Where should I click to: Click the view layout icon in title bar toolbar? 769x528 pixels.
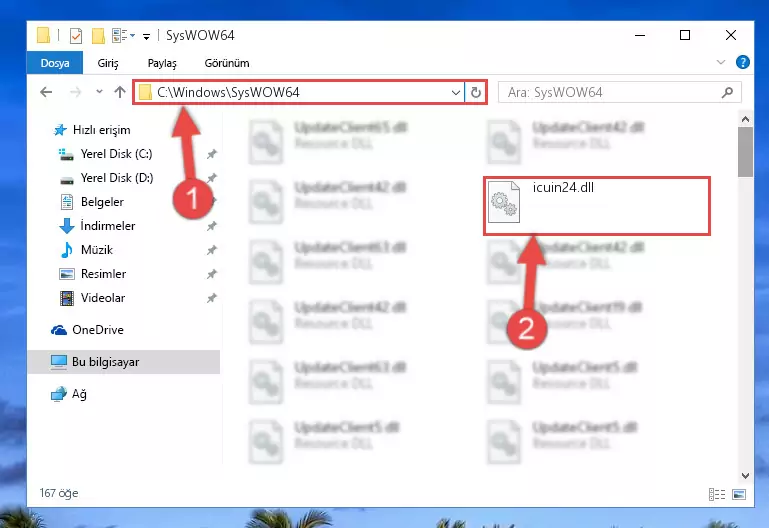click(120, 35)
